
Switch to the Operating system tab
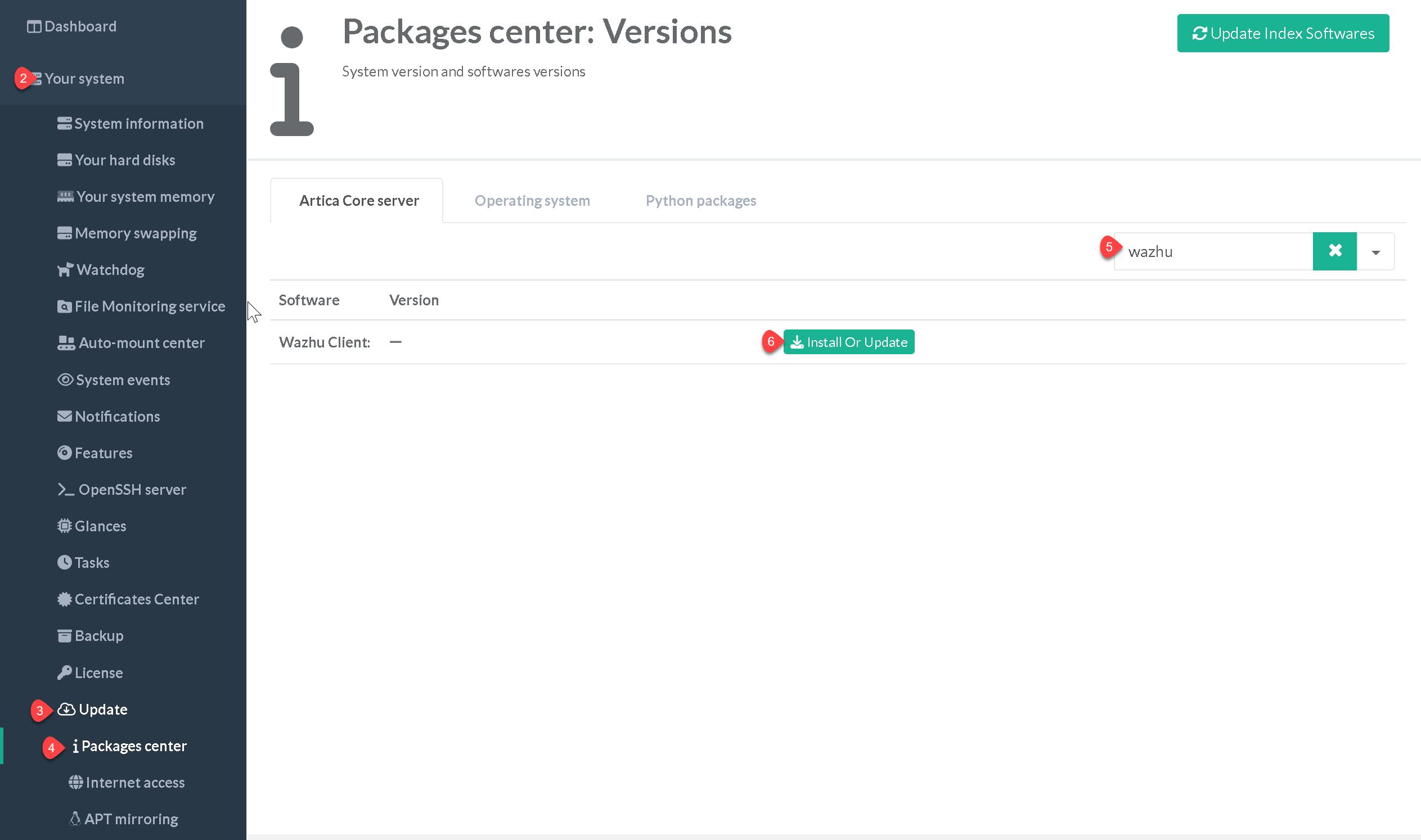532,200
